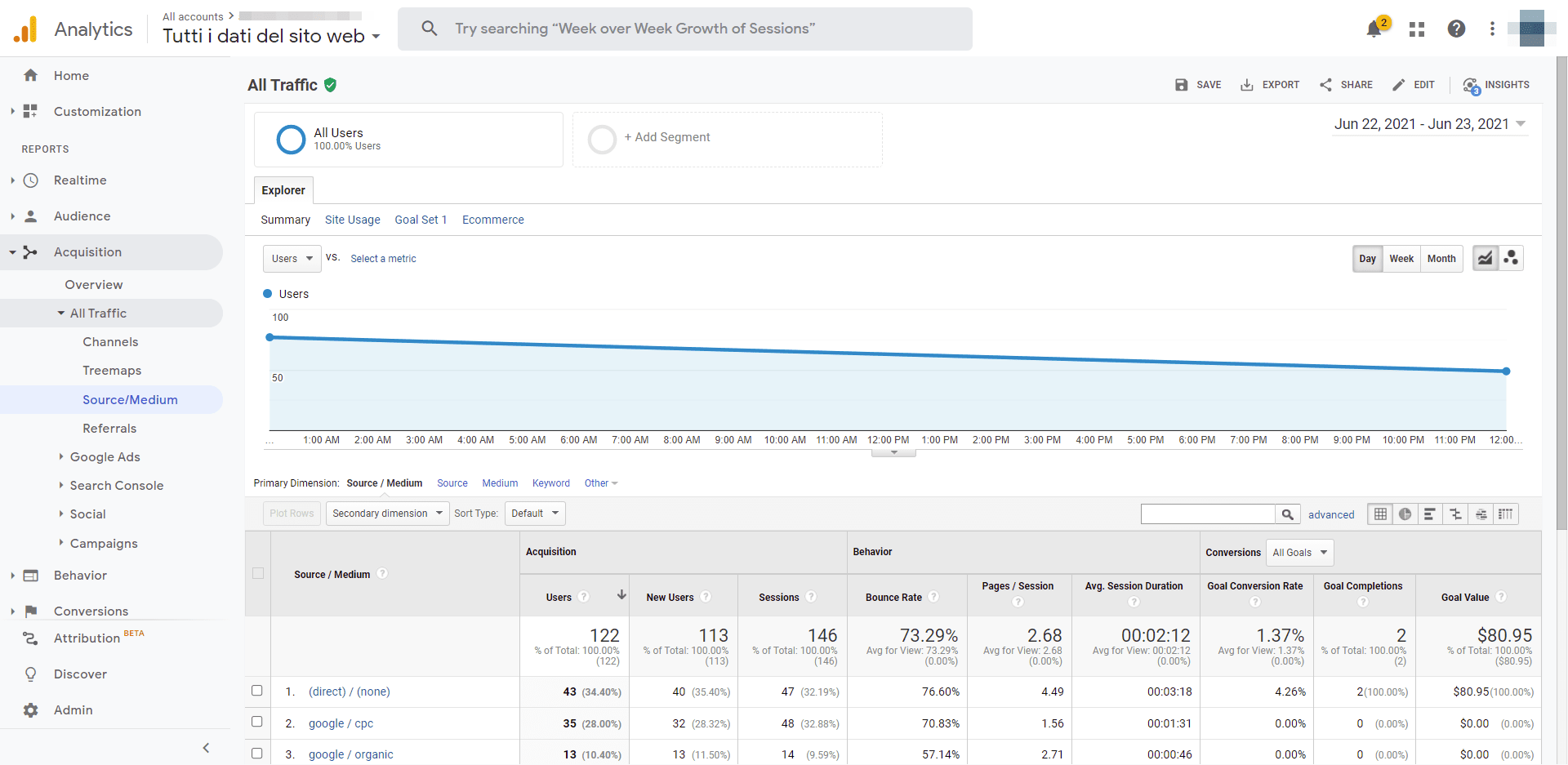The width and height of the screenshot is (1568, 765).
Task: Check the (direct) / (none) row checkbox
Action: coord(257,691)
